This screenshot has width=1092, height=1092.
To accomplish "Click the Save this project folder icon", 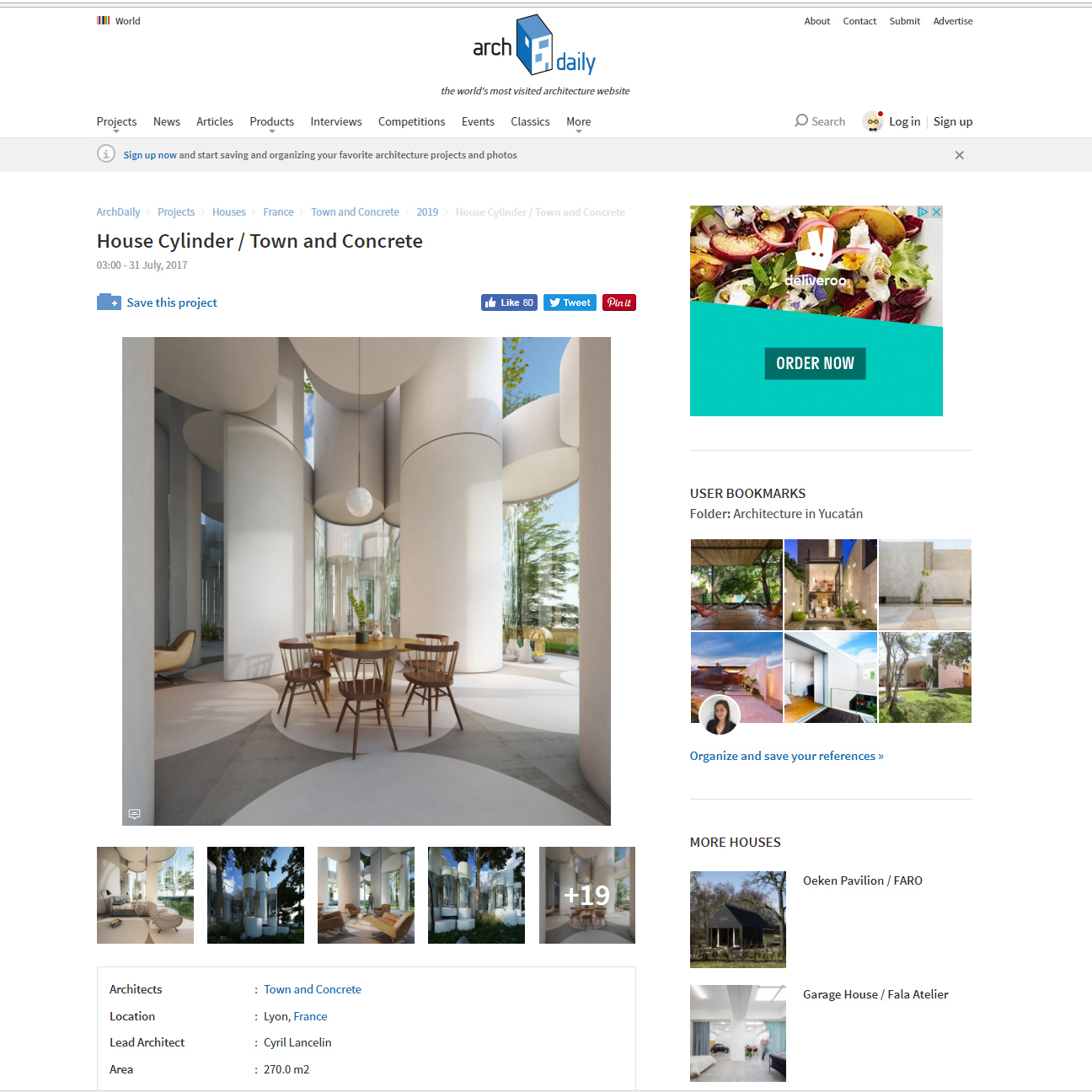I will (109, 302).
